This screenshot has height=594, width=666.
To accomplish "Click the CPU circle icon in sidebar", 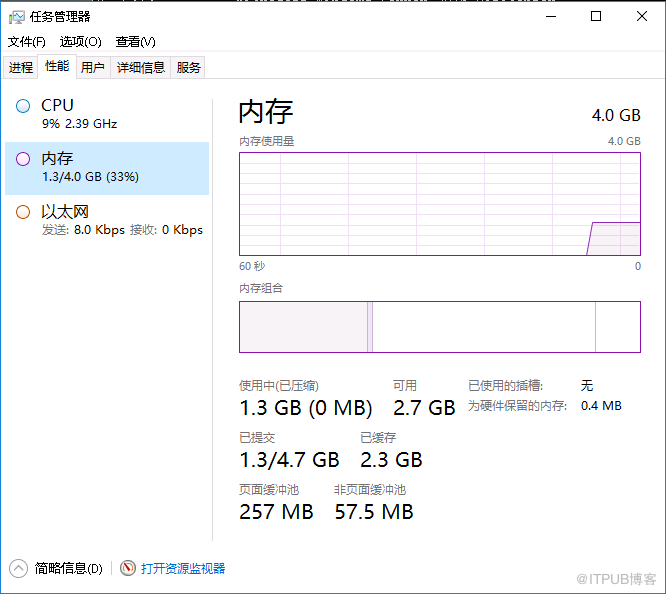I will coord(23,106).
